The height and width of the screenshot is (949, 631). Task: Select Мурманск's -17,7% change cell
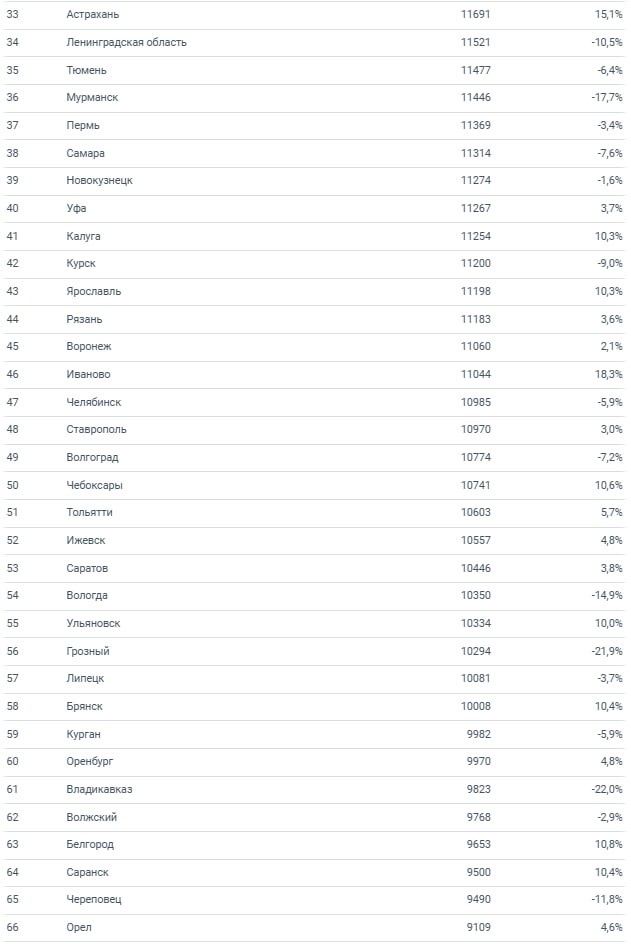click(x=606, y=98)
